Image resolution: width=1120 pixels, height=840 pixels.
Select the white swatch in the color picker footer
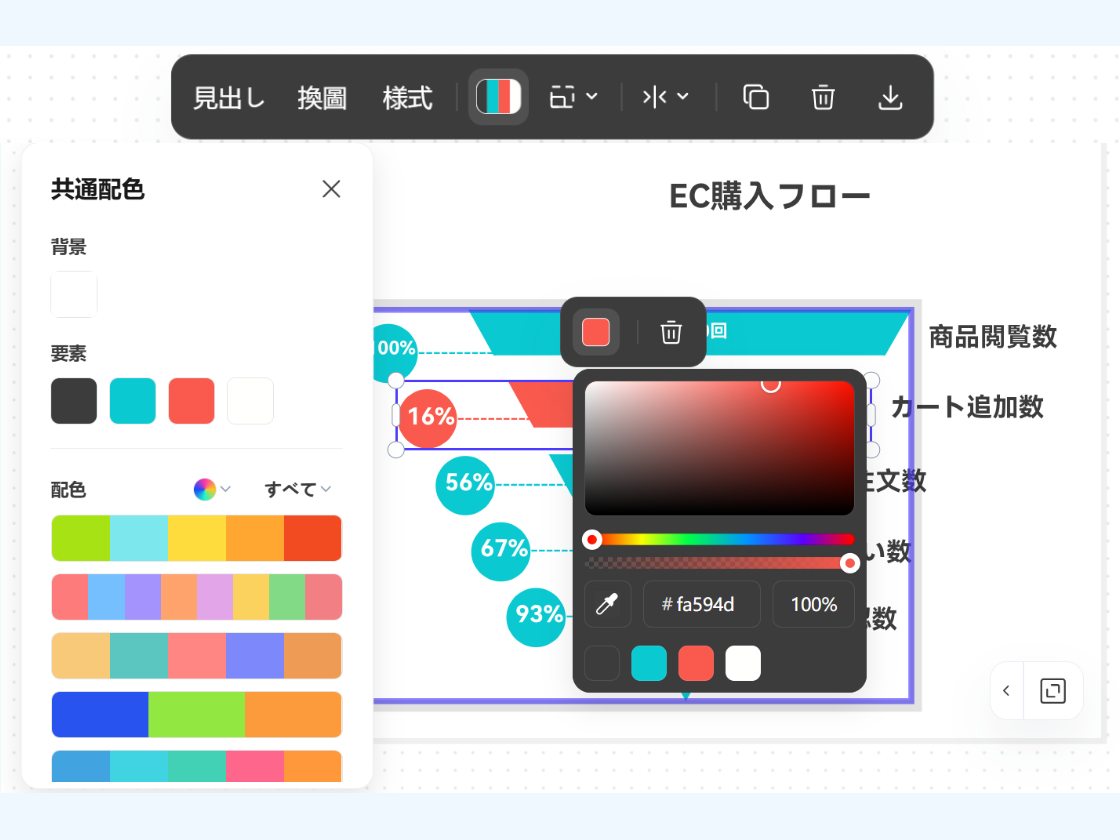point(743,663)
